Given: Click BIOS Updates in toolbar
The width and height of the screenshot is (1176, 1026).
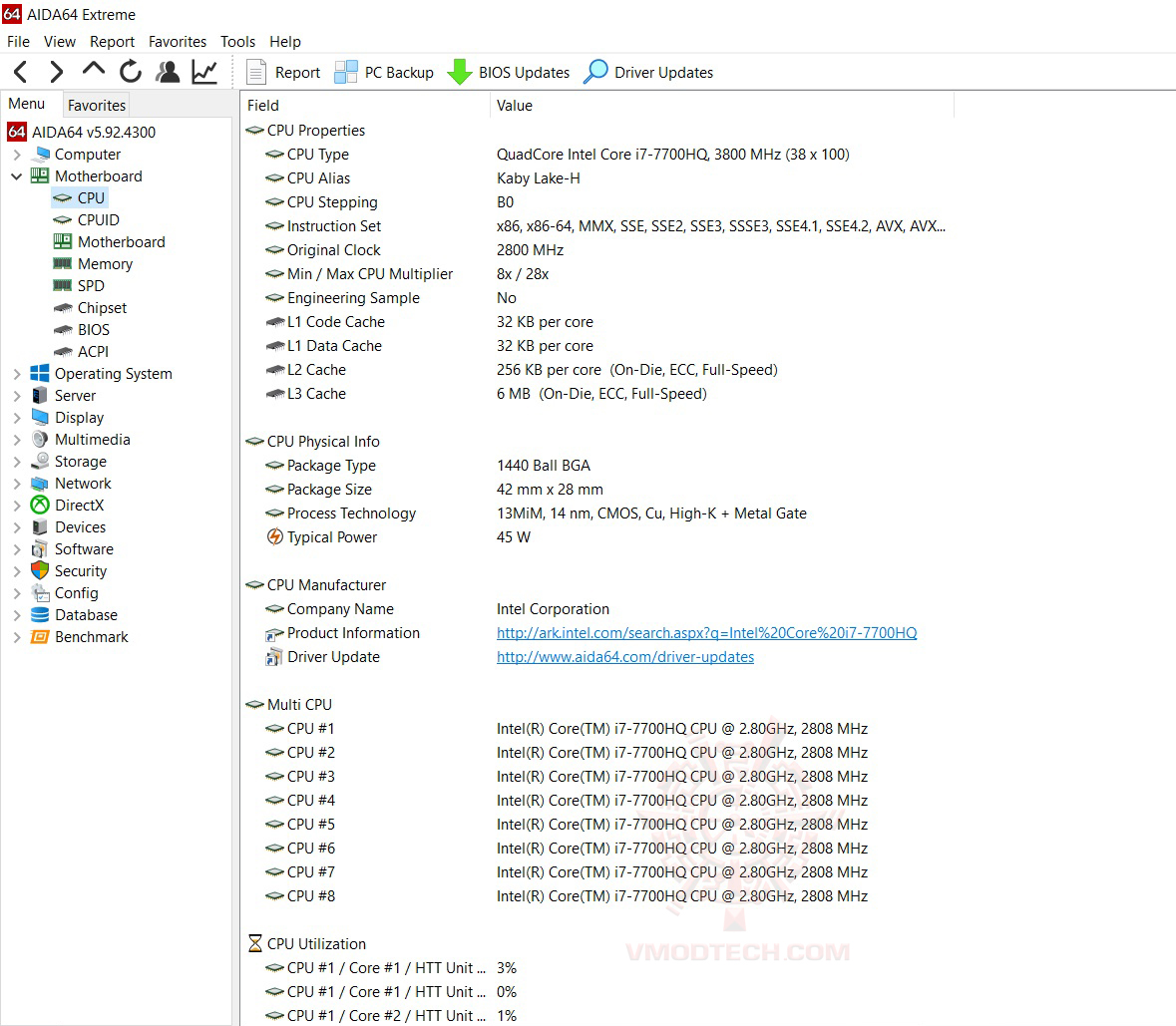Looking at the screenshot, I should coord(509,72).
